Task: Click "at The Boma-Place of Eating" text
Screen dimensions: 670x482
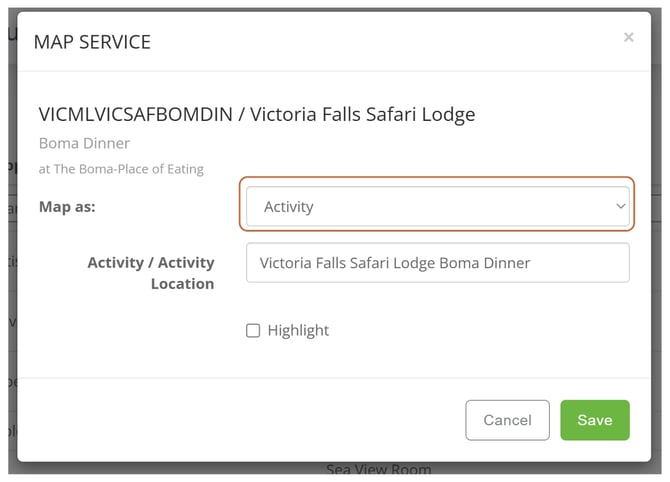Action: [x=121, y=169]
